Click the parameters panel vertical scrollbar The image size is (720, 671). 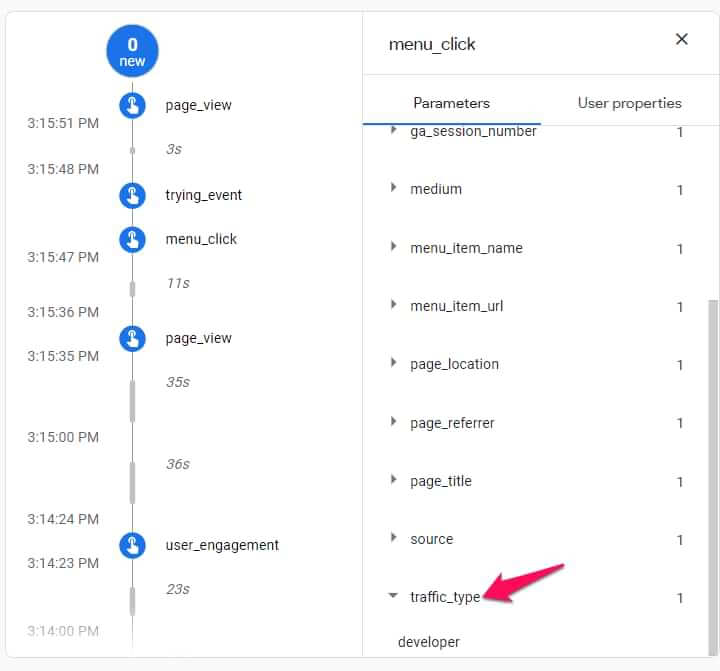coord(713,450)
